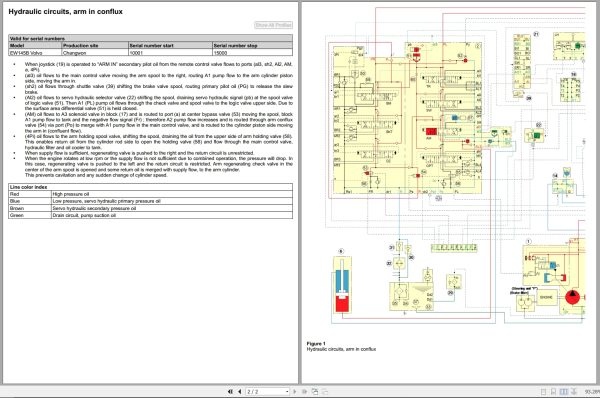Click the ENGINE block in diagram
The image size is (600, 398).
pyautogui.click(x=546, y=297)
